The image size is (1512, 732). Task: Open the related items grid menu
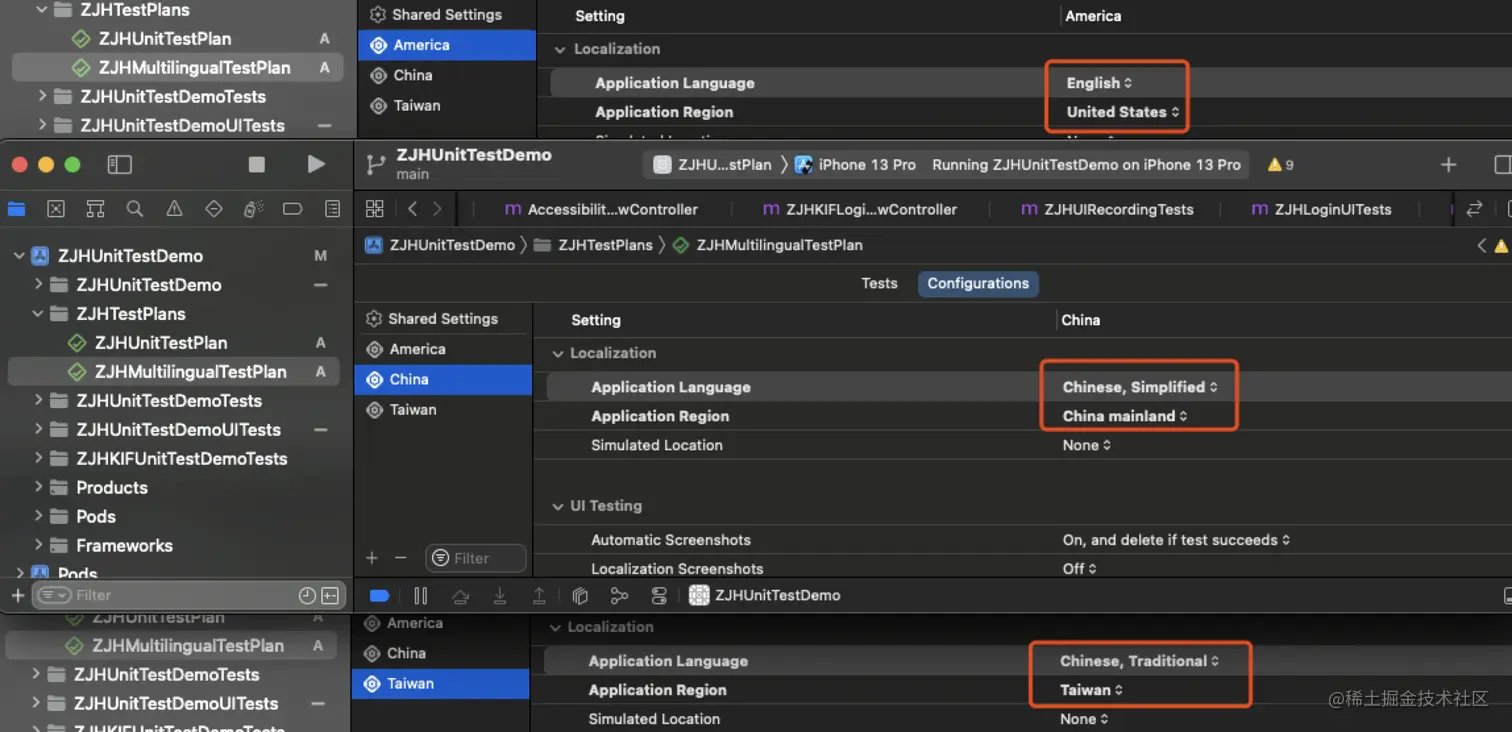click(x=375, y=209)
